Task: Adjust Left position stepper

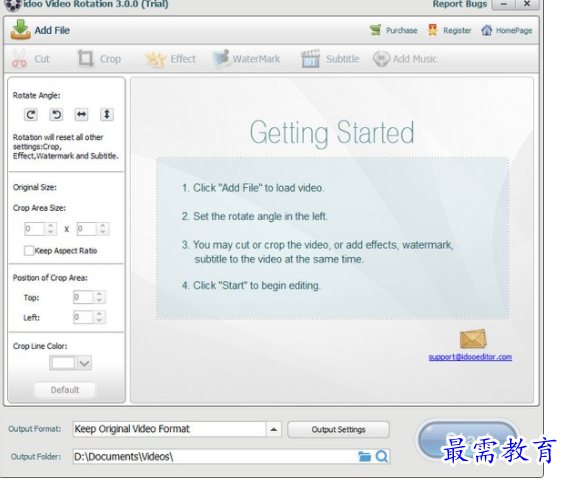Action: [99, 317]
